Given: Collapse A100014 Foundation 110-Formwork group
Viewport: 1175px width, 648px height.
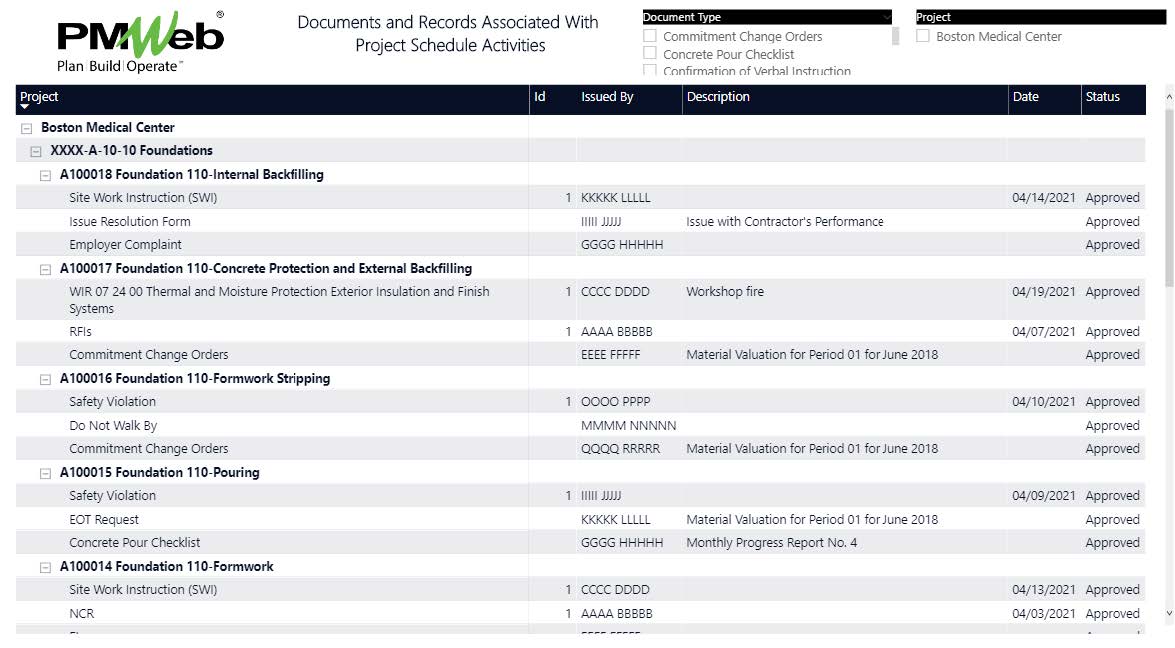Looking at the screenshot, I should click(44, 566).
